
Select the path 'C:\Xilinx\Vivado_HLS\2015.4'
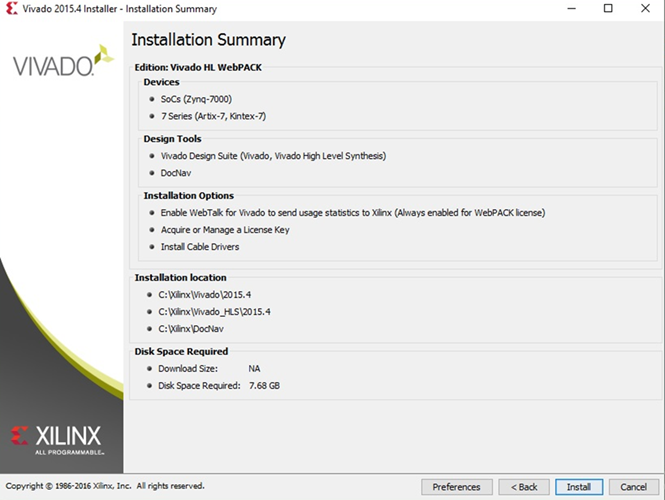click(214, 312)
